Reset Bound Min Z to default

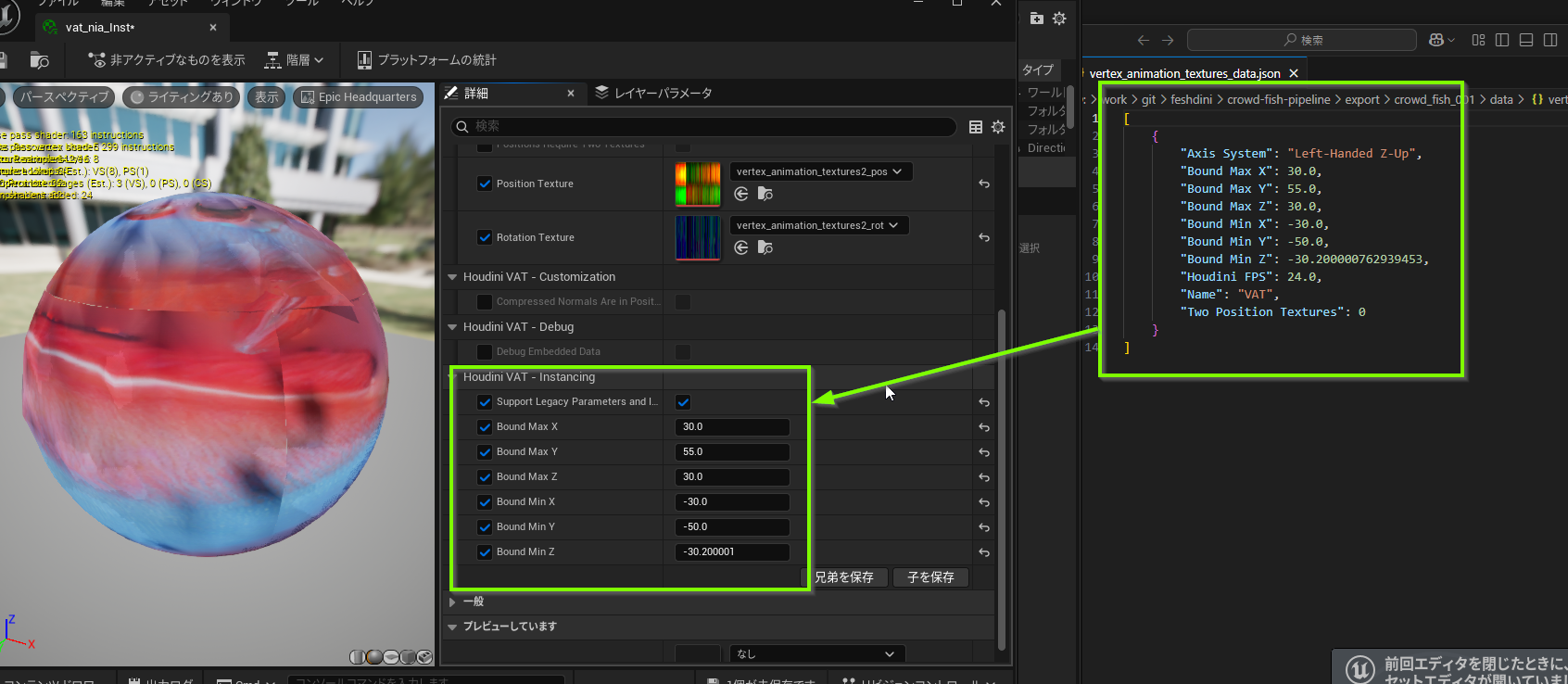point(984,552)
